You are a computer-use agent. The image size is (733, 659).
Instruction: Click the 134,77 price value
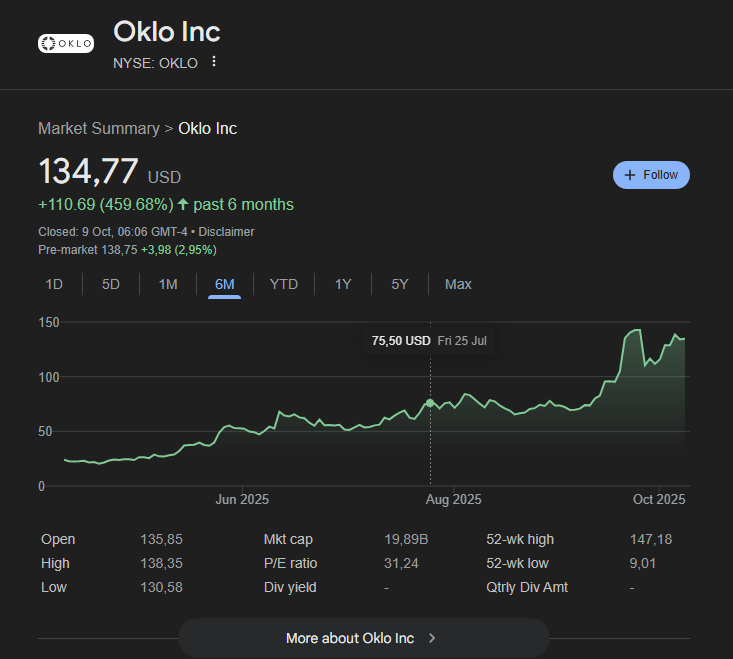(88, 171)
